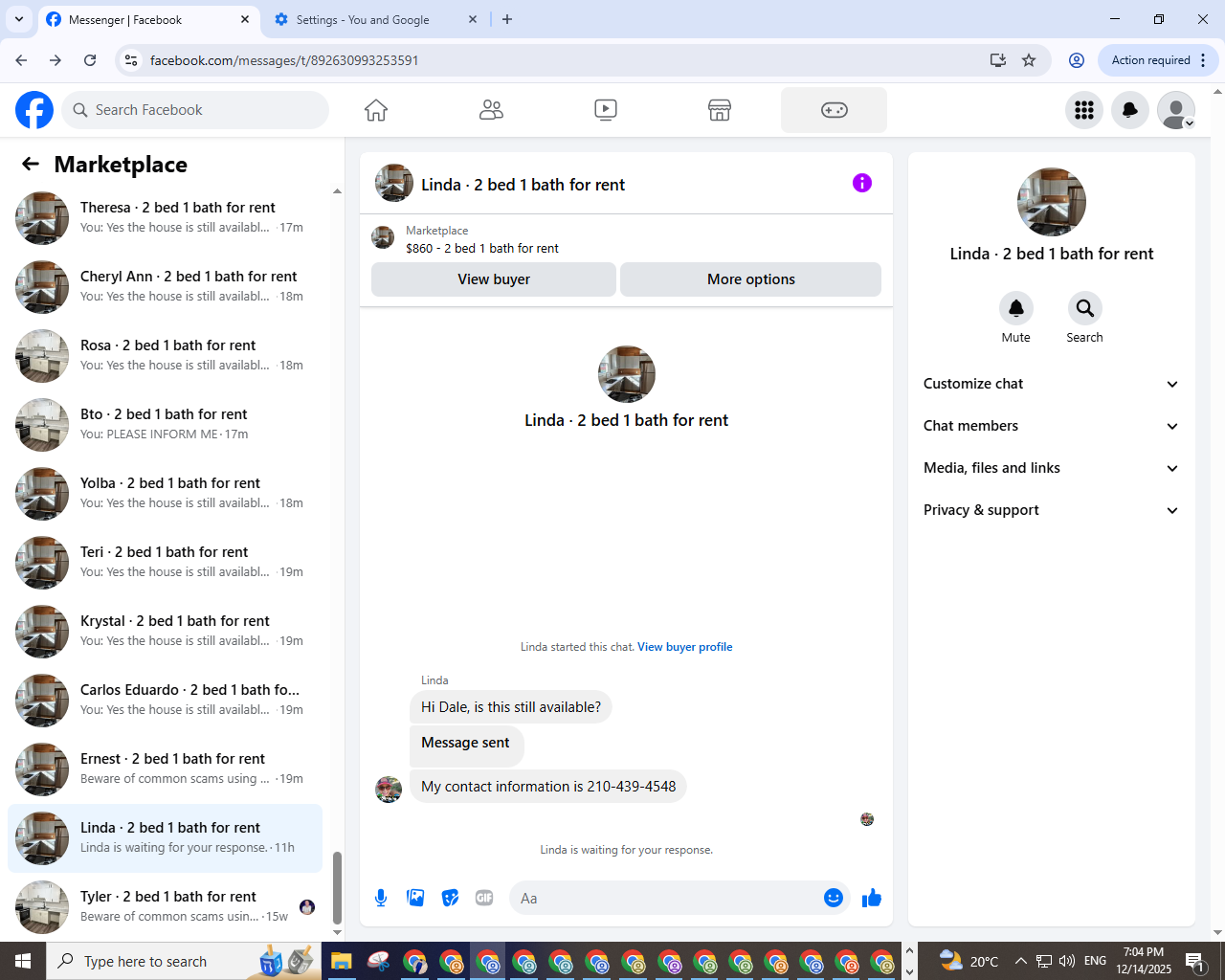Open Cheryl Ann's conversation
This screenshot has height=980, width=1225.
point(165,287)
